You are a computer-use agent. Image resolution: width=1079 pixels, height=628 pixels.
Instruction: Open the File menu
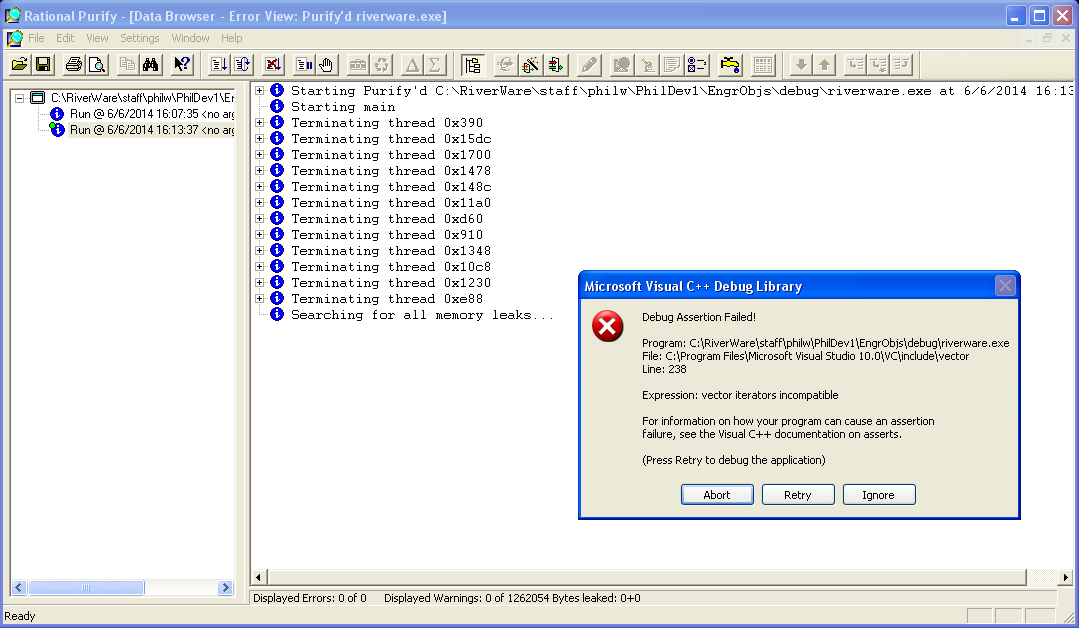(36, 38)
